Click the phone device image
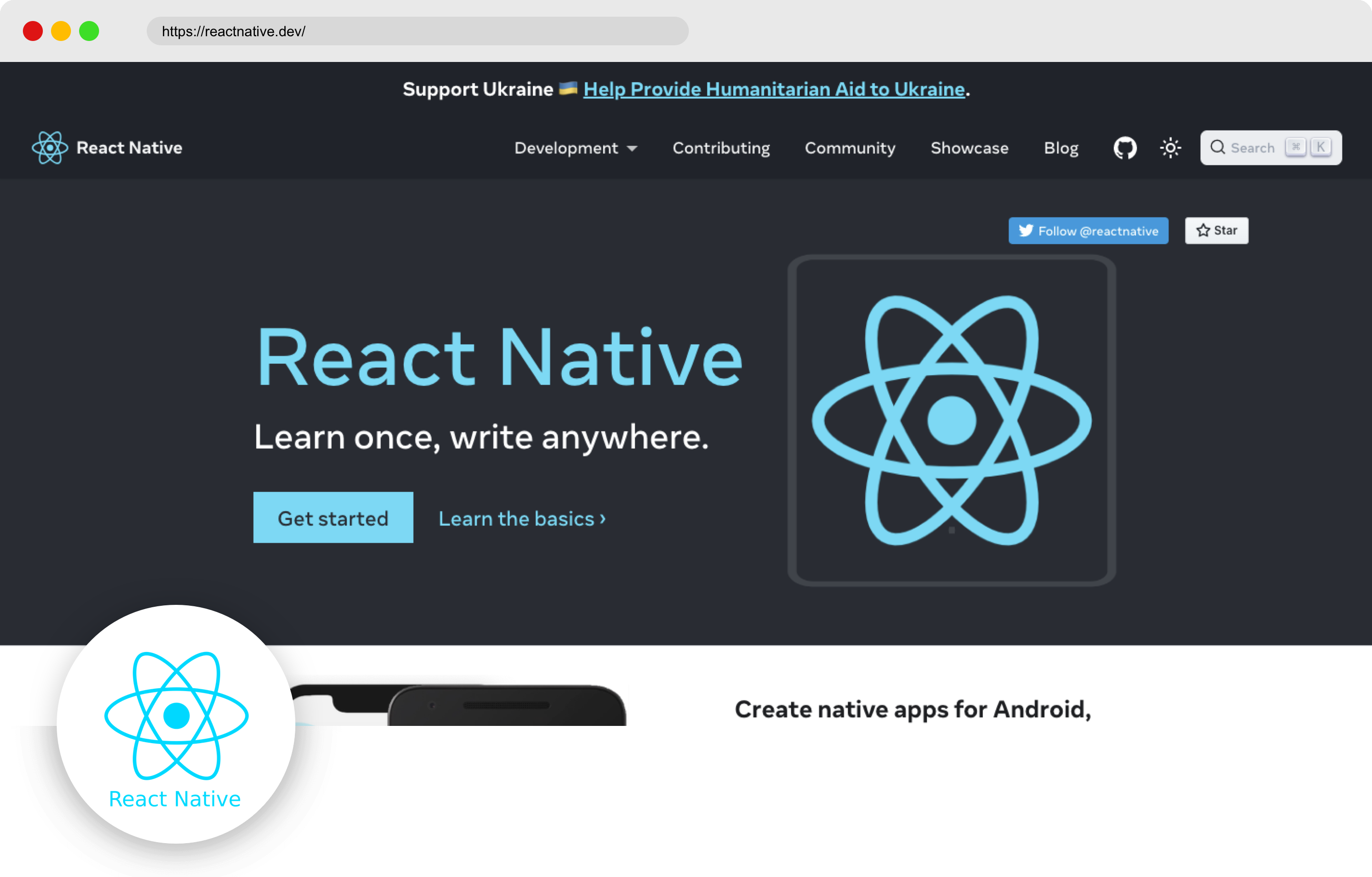 pyautogui.click(x=457, y=705)
